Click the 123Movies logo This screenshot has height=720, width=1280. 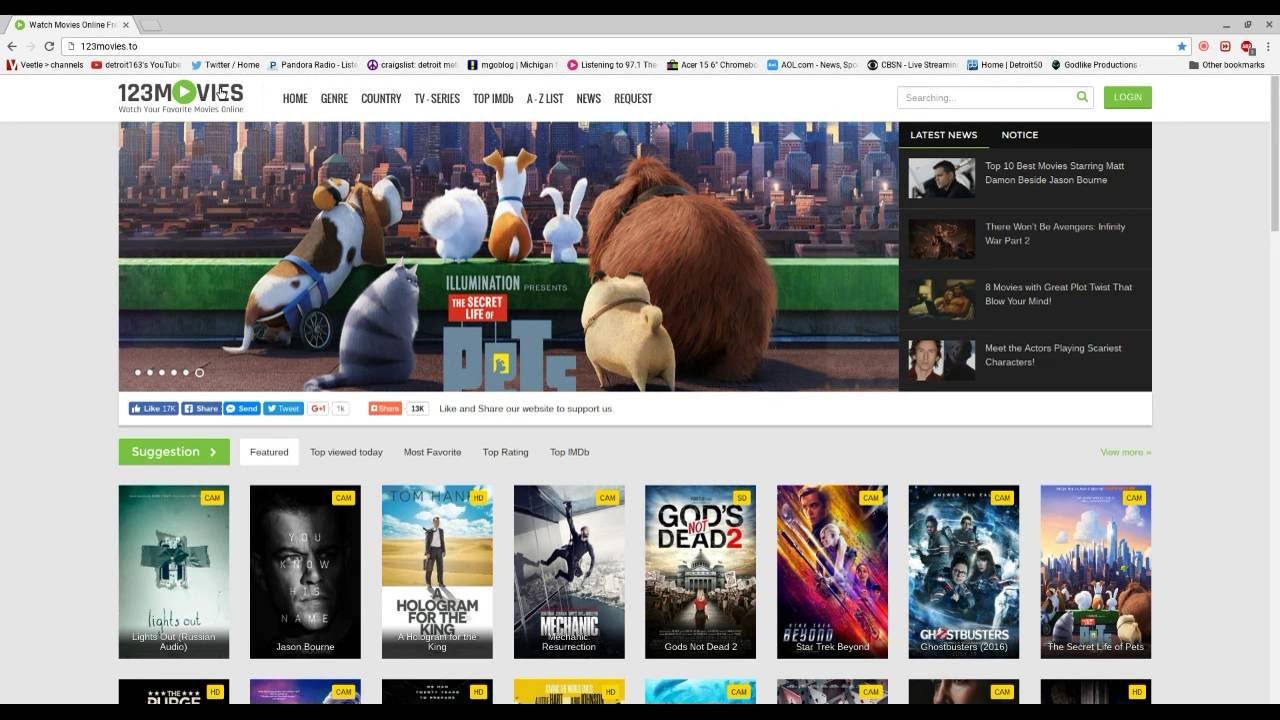click(x=181, y=97)
